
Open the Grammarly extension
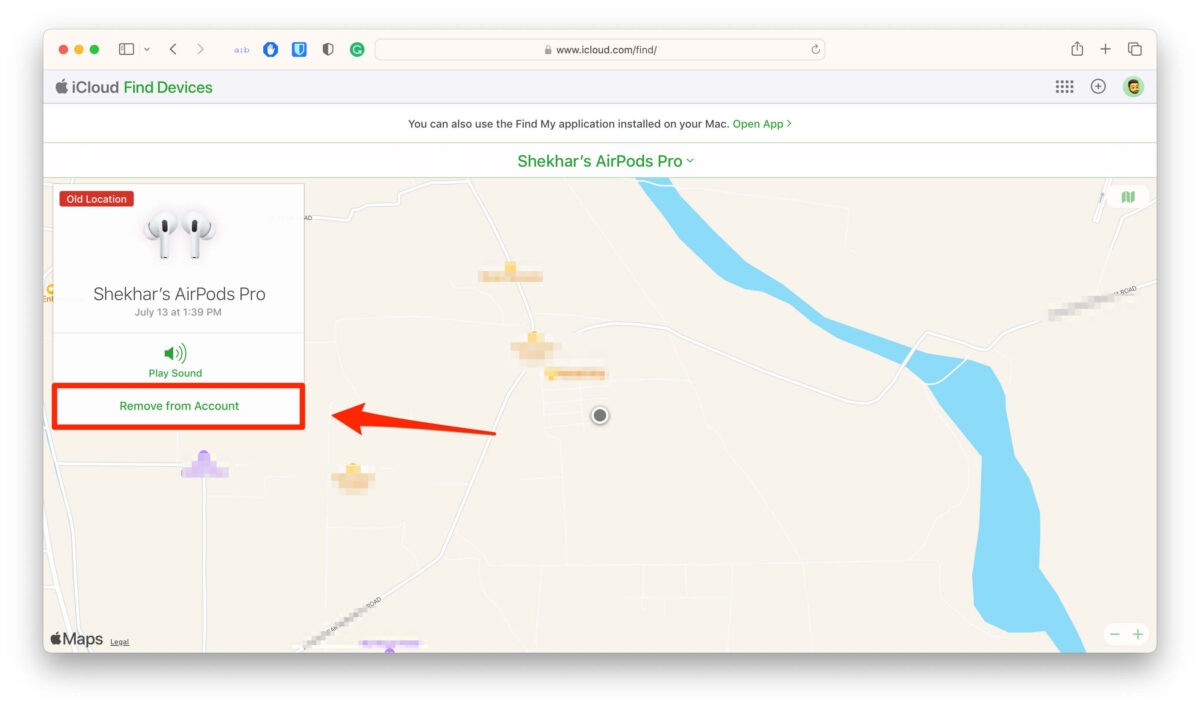pyautogui.click(x=356, y=48)
